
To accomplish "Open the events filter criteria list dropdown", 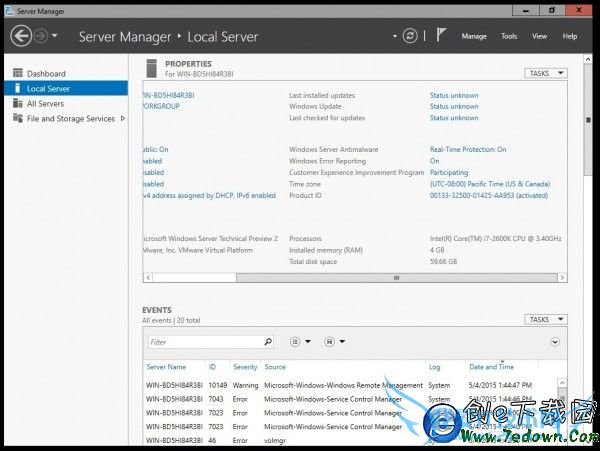I will tap(300, 342).
